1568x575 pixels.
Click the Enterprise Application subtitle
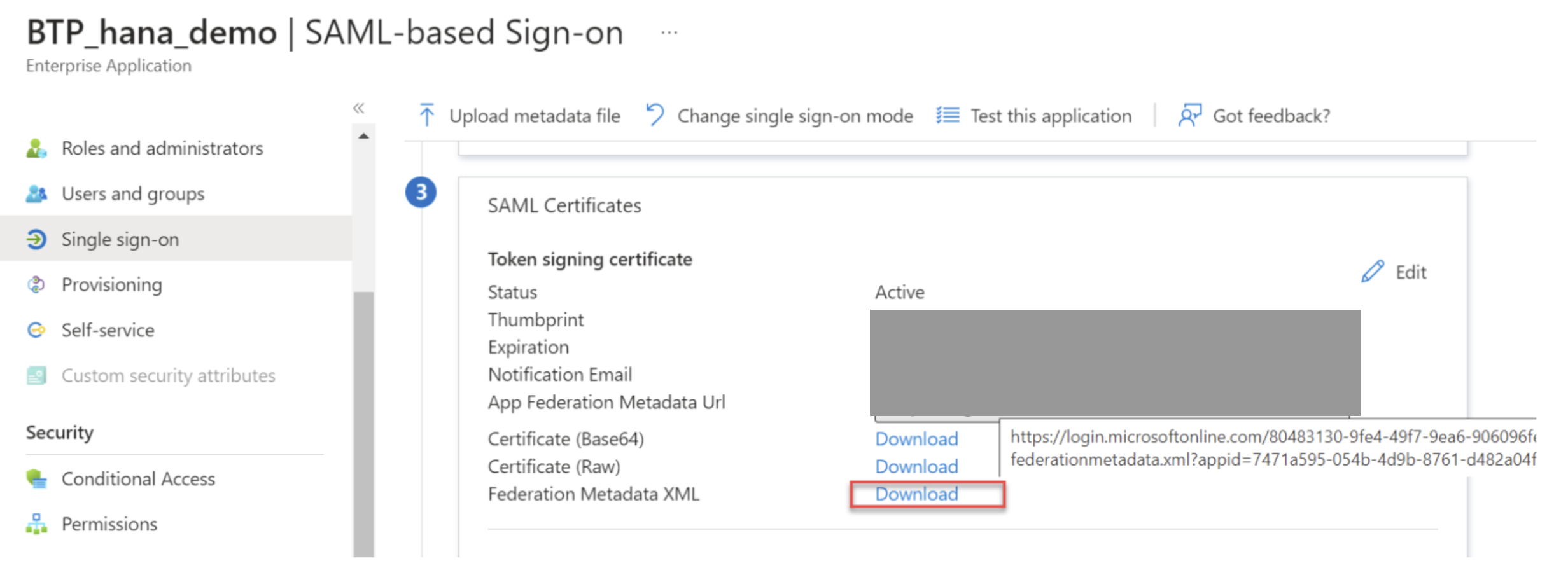coord(109,66)
